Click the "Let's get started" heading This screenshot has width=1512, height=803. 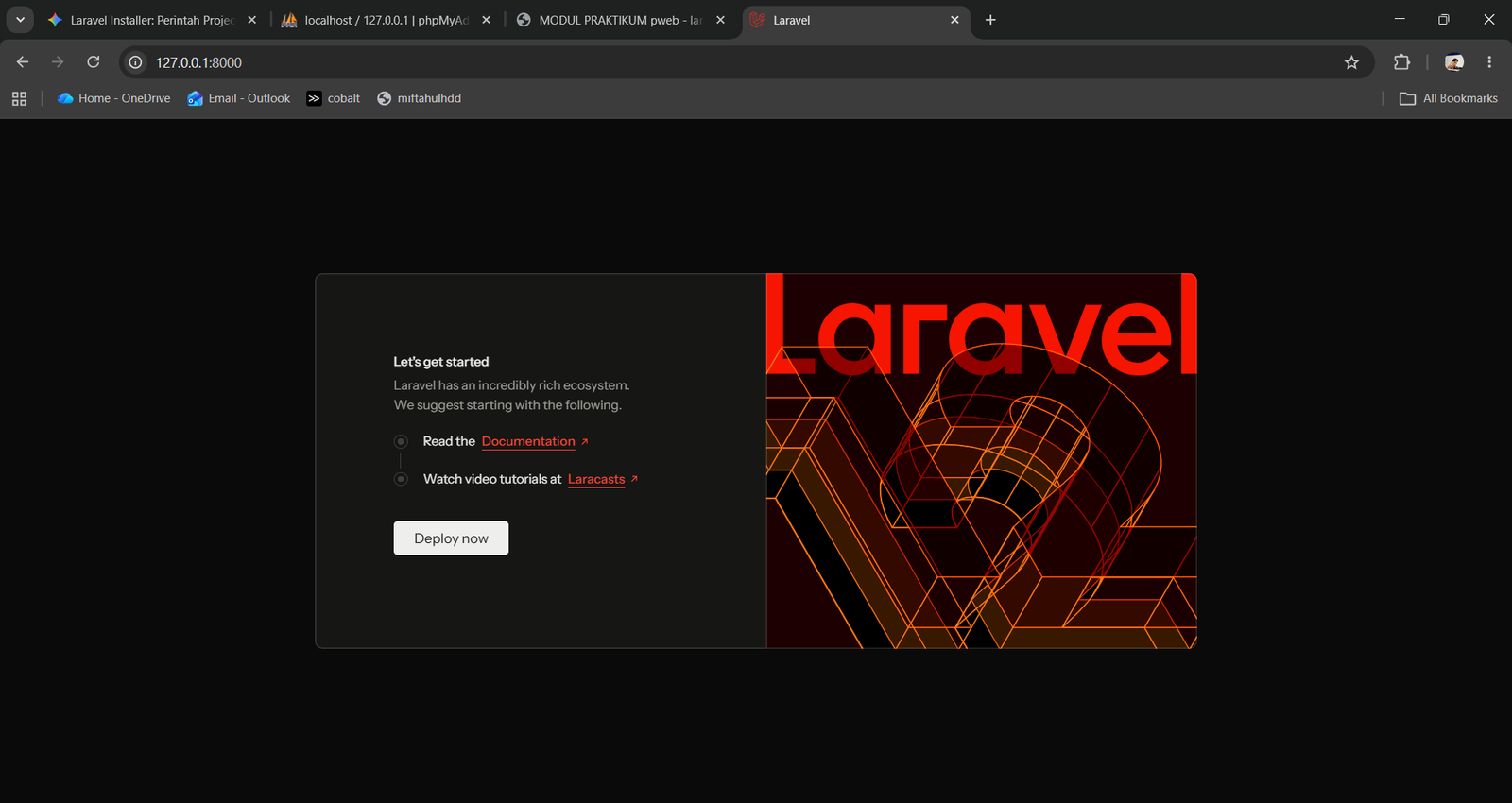pos(441,362)
